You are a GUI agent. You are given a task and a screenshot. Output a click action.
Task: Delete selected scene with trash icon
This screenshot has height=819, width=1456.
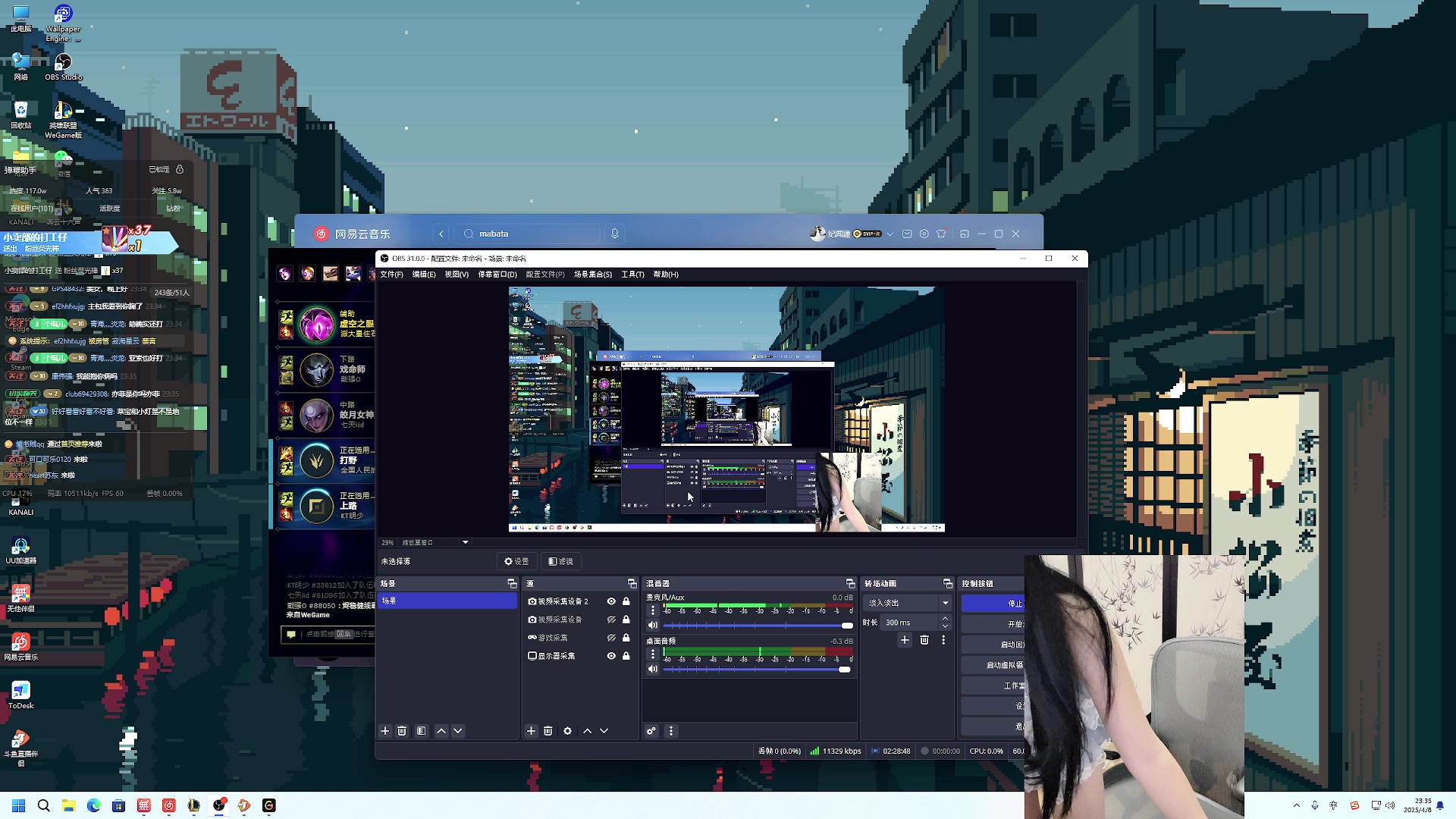tap(402, 731)
